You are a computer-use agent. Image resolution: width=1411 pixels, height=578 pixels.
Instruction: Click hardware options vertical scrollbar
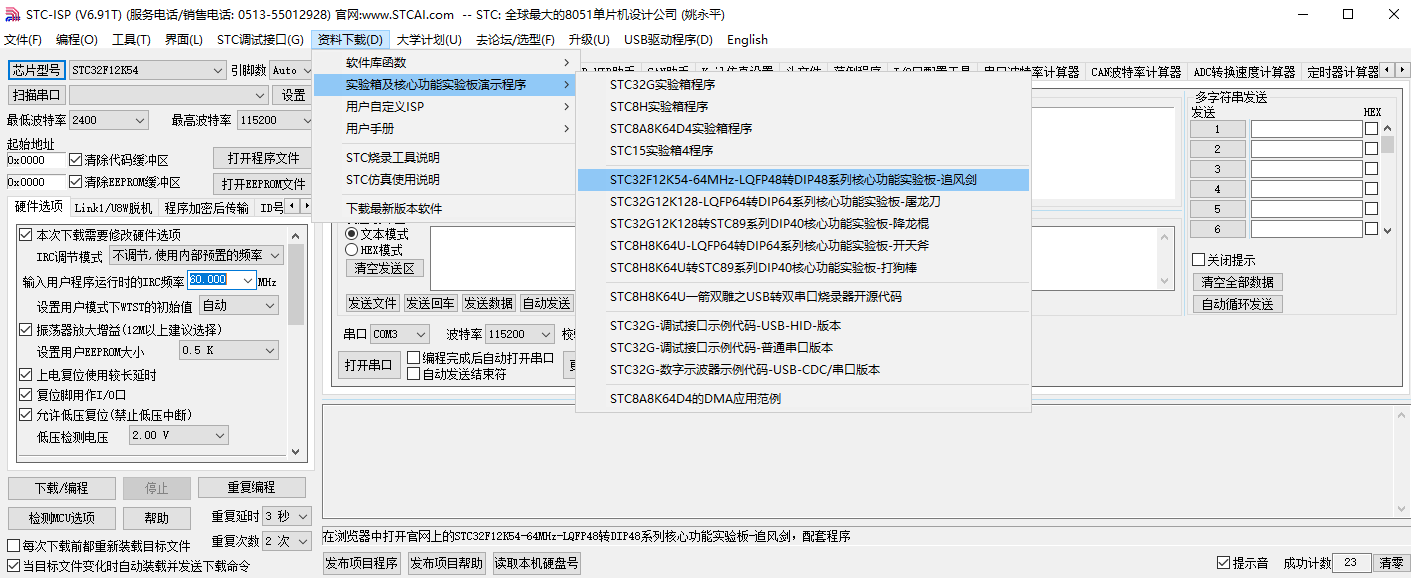tap(296, 342)
